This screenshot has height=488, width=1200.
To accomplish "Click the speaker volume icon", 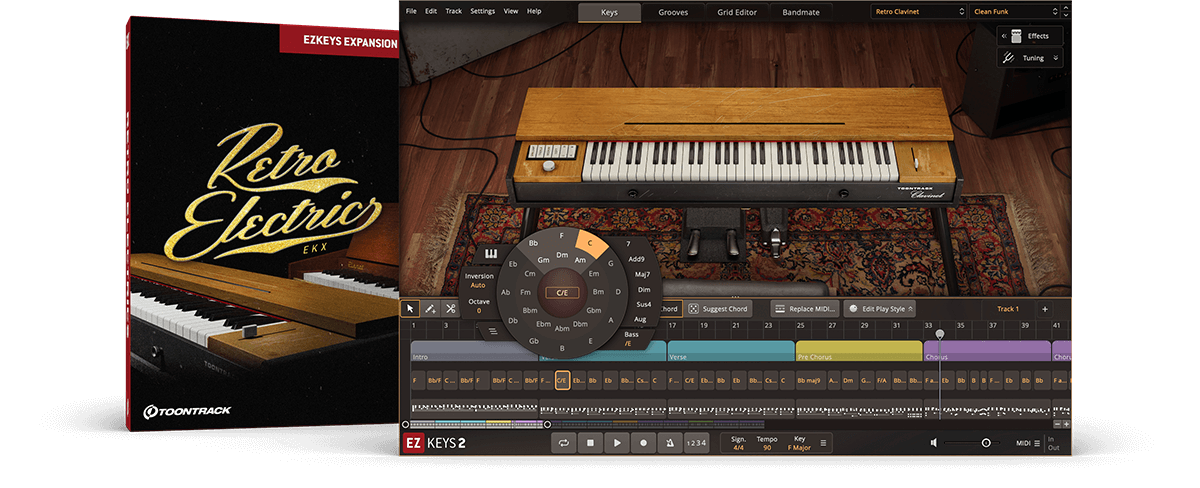I will [x=934, y=443].
